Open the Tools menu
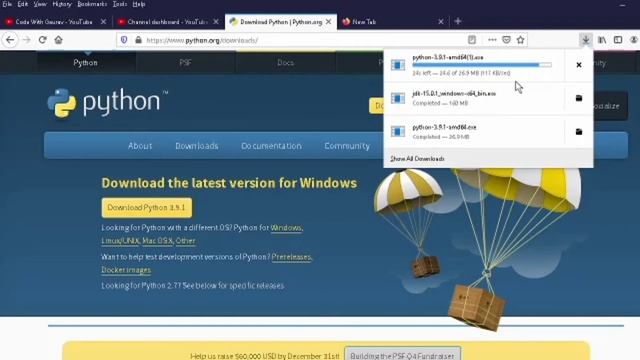 point(120,4)
